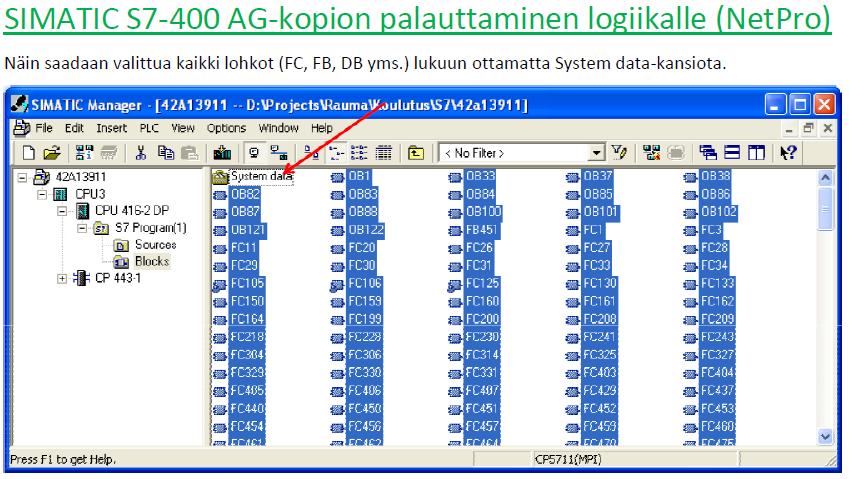
Task: Click the Up One Level folder icon
Action: click(x=416, y=153)
